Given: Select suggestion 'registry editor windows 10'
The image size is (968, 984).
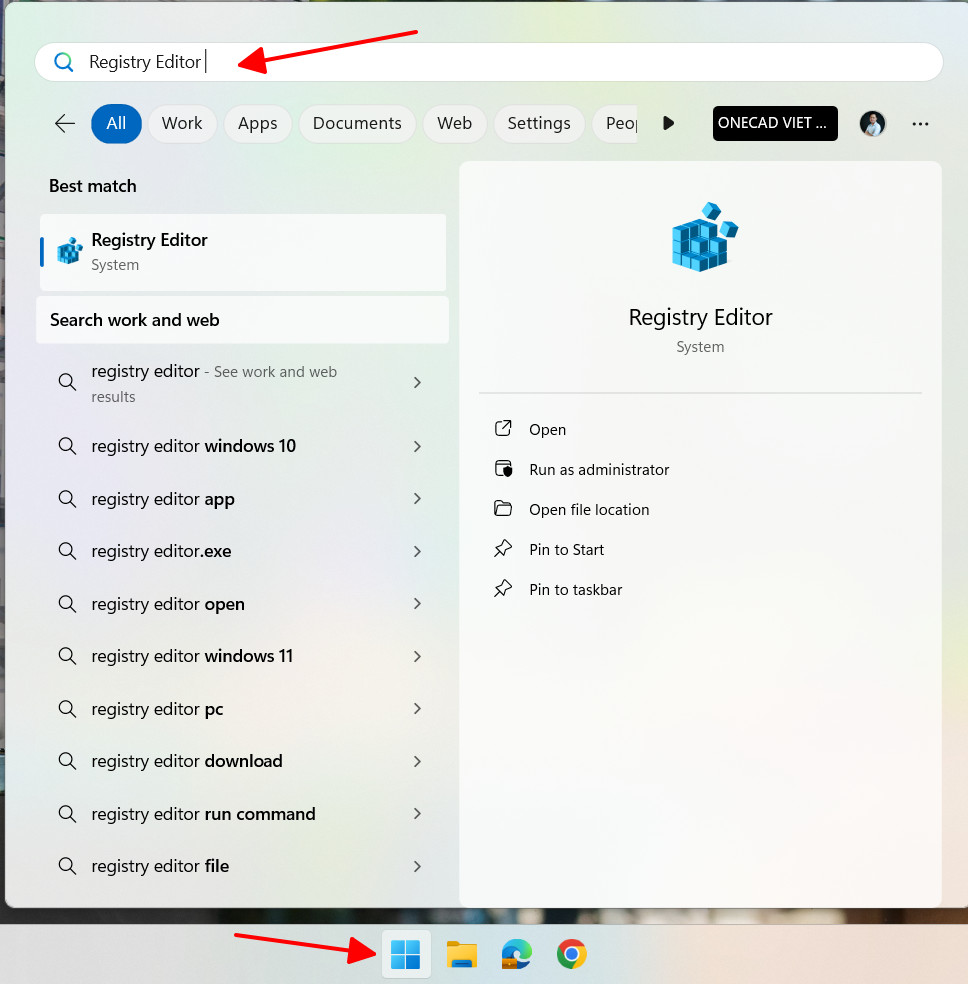Looking at the screenshot, I should (x=243, y=446).
